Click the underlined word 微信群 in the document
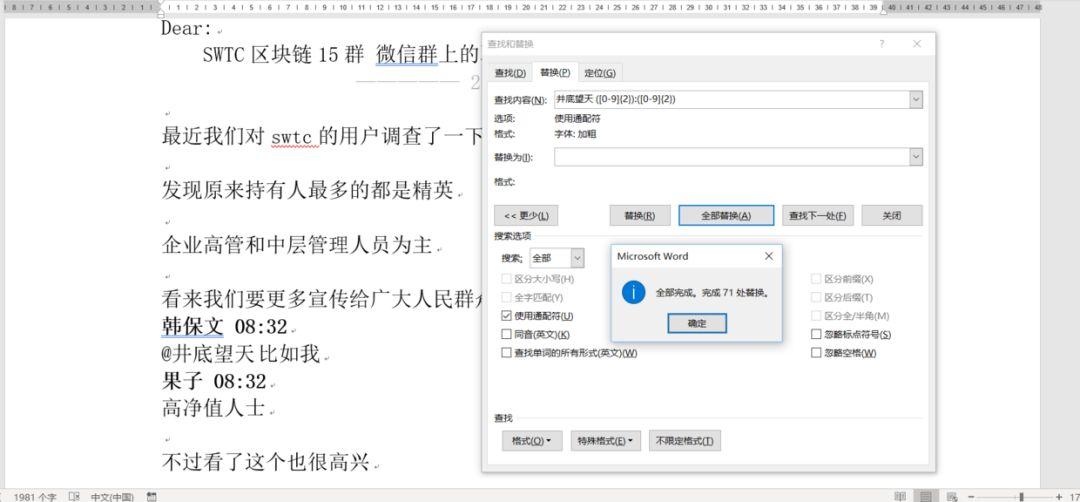Image resolution: width=1080 pixels, height=502 pixels. (x=407, y=55)
